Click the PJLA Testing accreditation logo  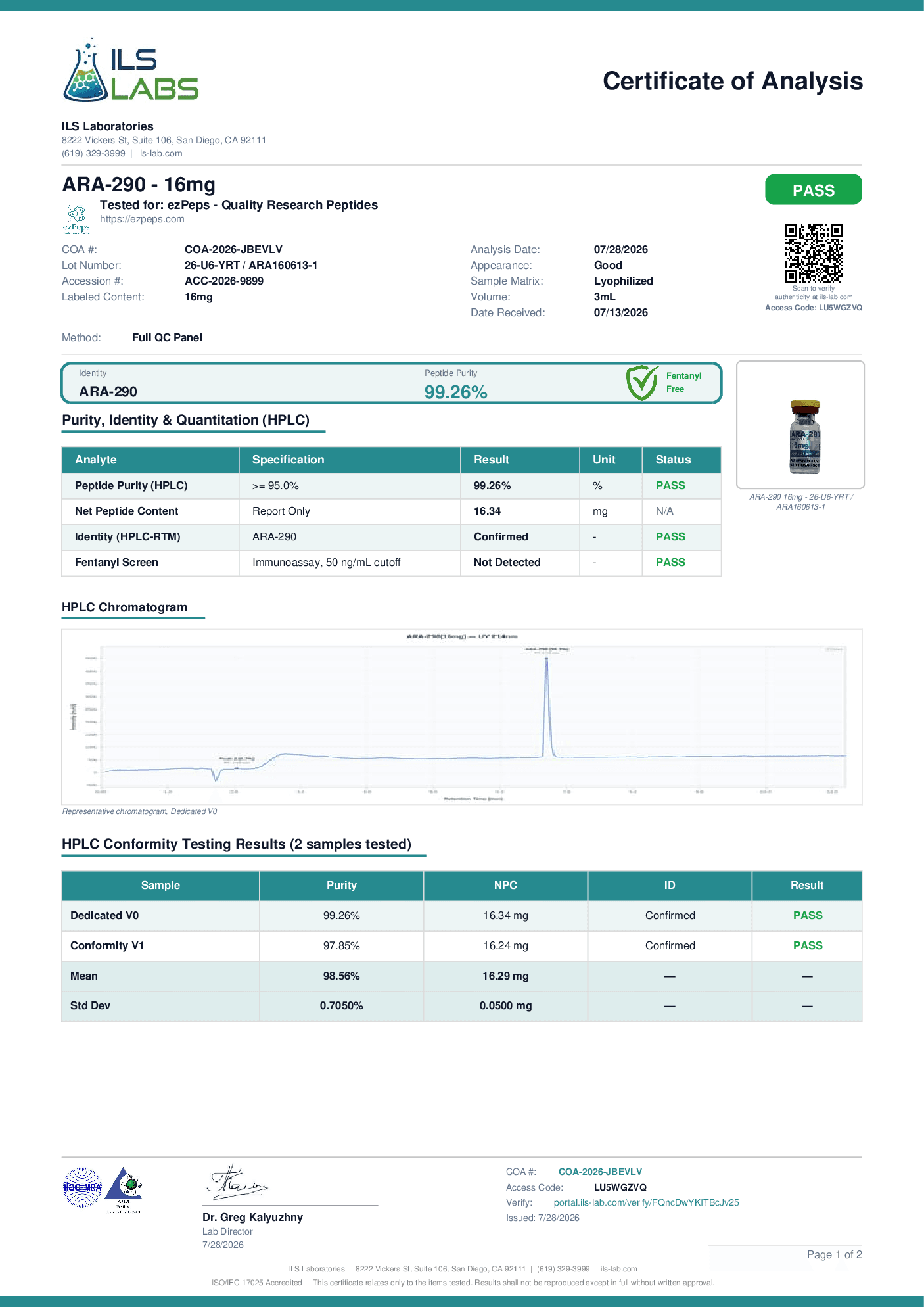[124, 1189]
